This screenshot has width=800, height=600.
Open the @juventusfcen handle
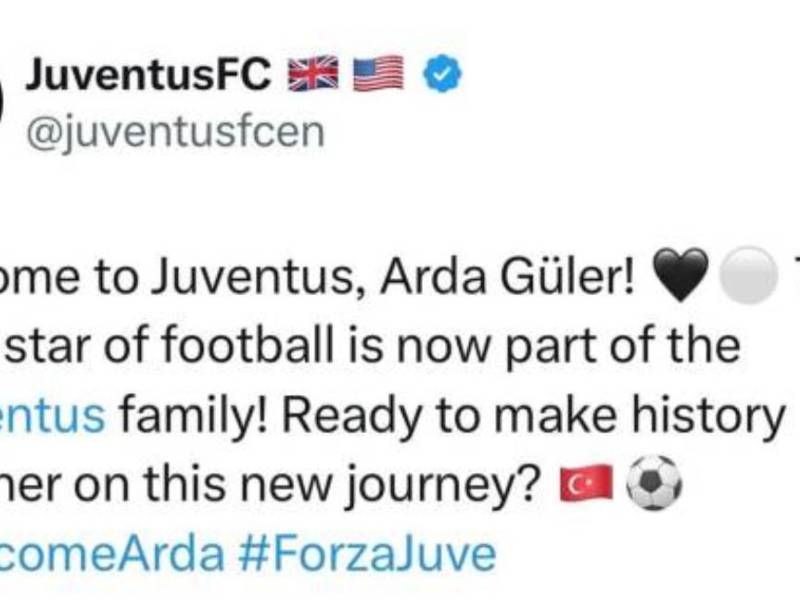pyautogui.click(x=173, y=130)
